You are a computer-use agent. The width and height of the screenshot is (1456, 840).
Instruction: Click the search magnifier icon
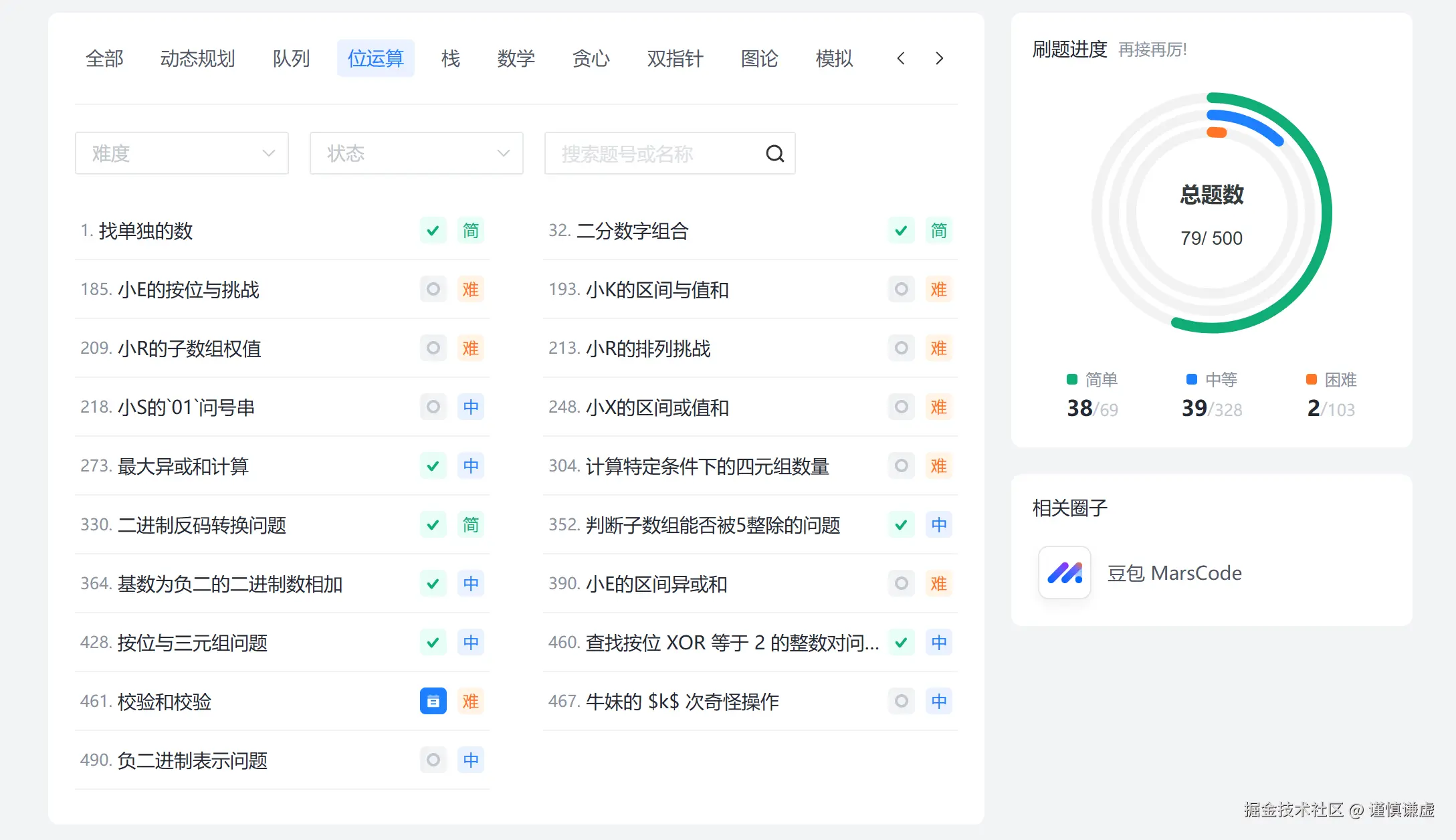pos(774,154)
